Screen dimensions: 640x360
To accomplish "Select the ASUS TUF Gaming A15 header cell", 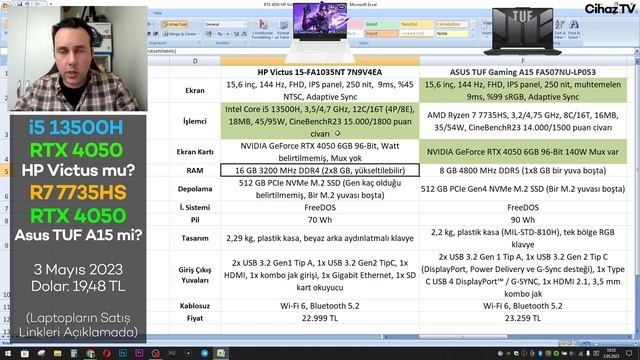I will pyautogui.click(x=523, y=72).
